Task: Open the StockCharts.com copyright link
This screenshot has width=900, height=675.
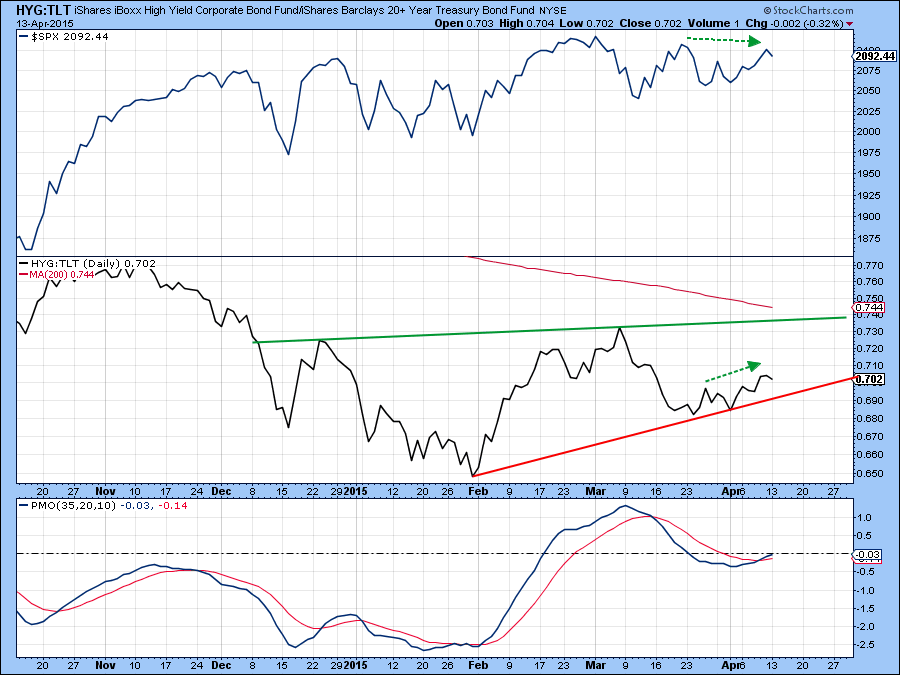Action: pos(808,10)
